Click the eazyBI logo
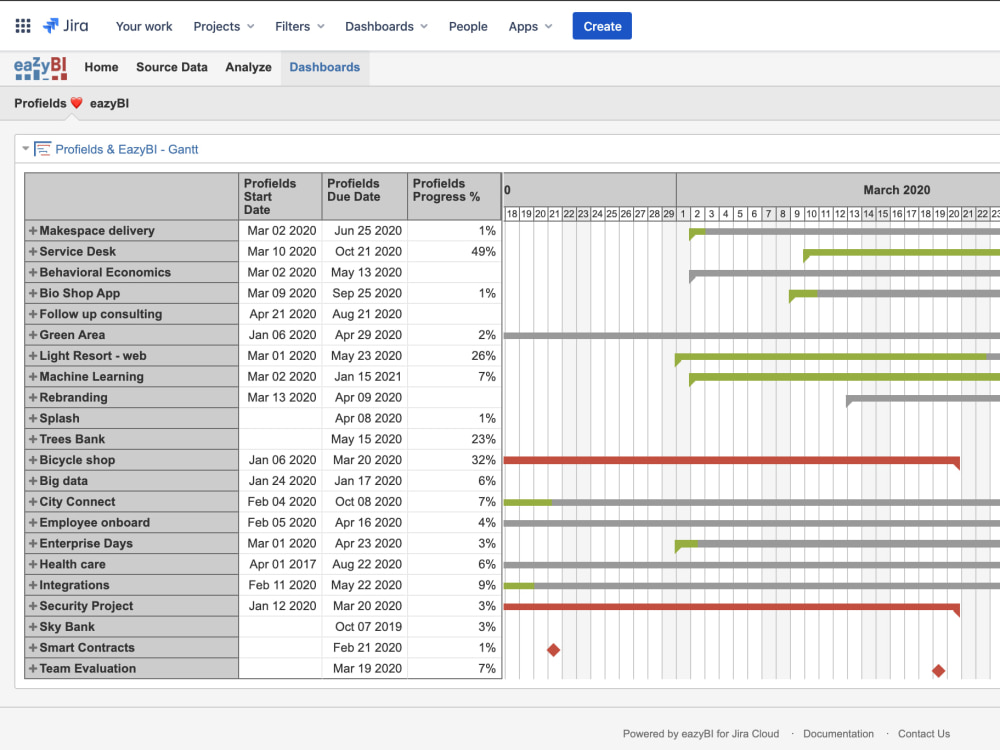 pyautogui.click(x=41, y=68)
